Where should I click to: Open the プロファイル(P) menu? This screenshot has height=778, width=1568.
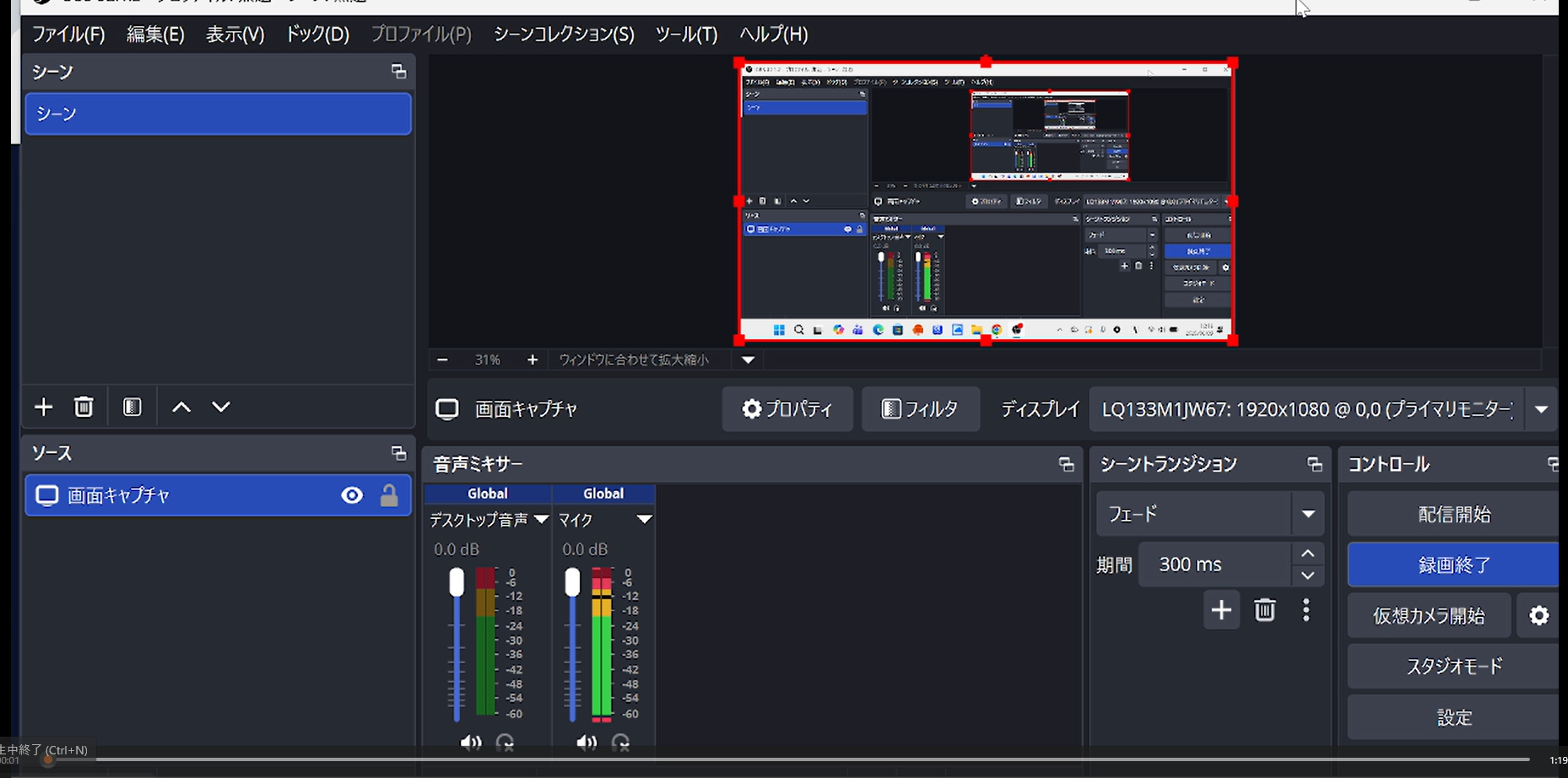click(421, 34)
